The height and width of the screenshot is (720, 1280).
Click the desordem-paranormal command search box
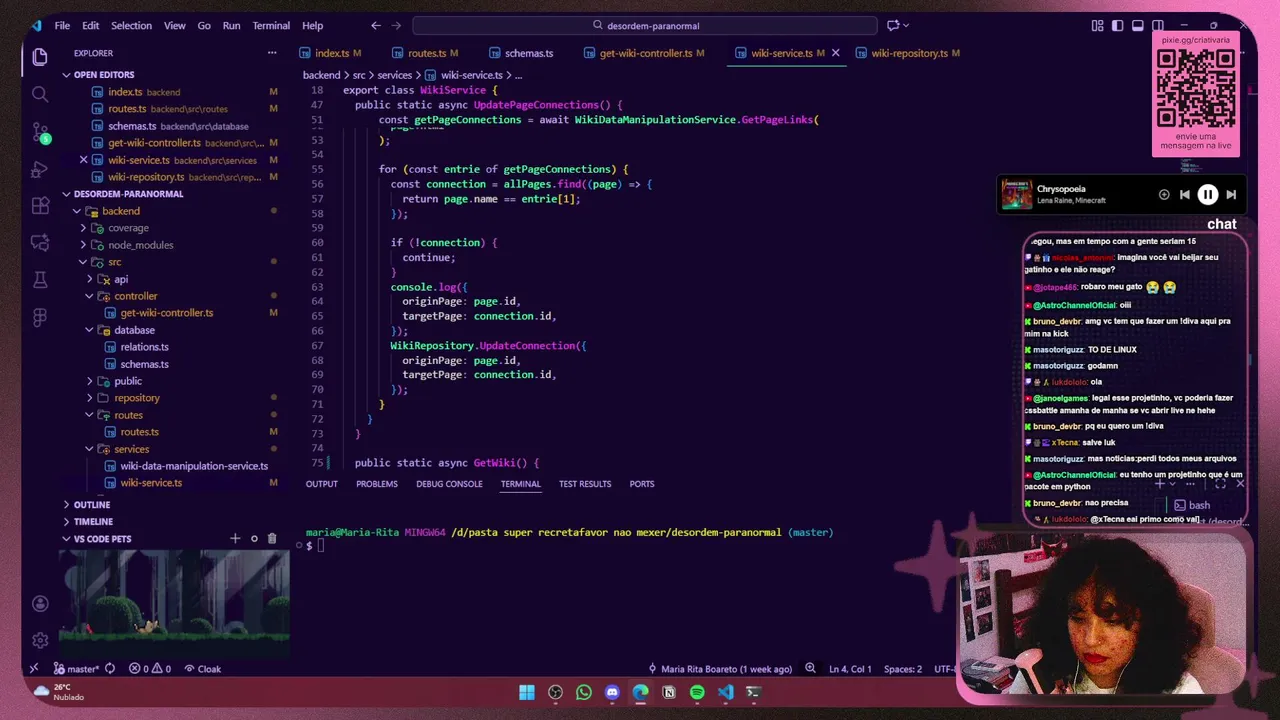[645, 26]
